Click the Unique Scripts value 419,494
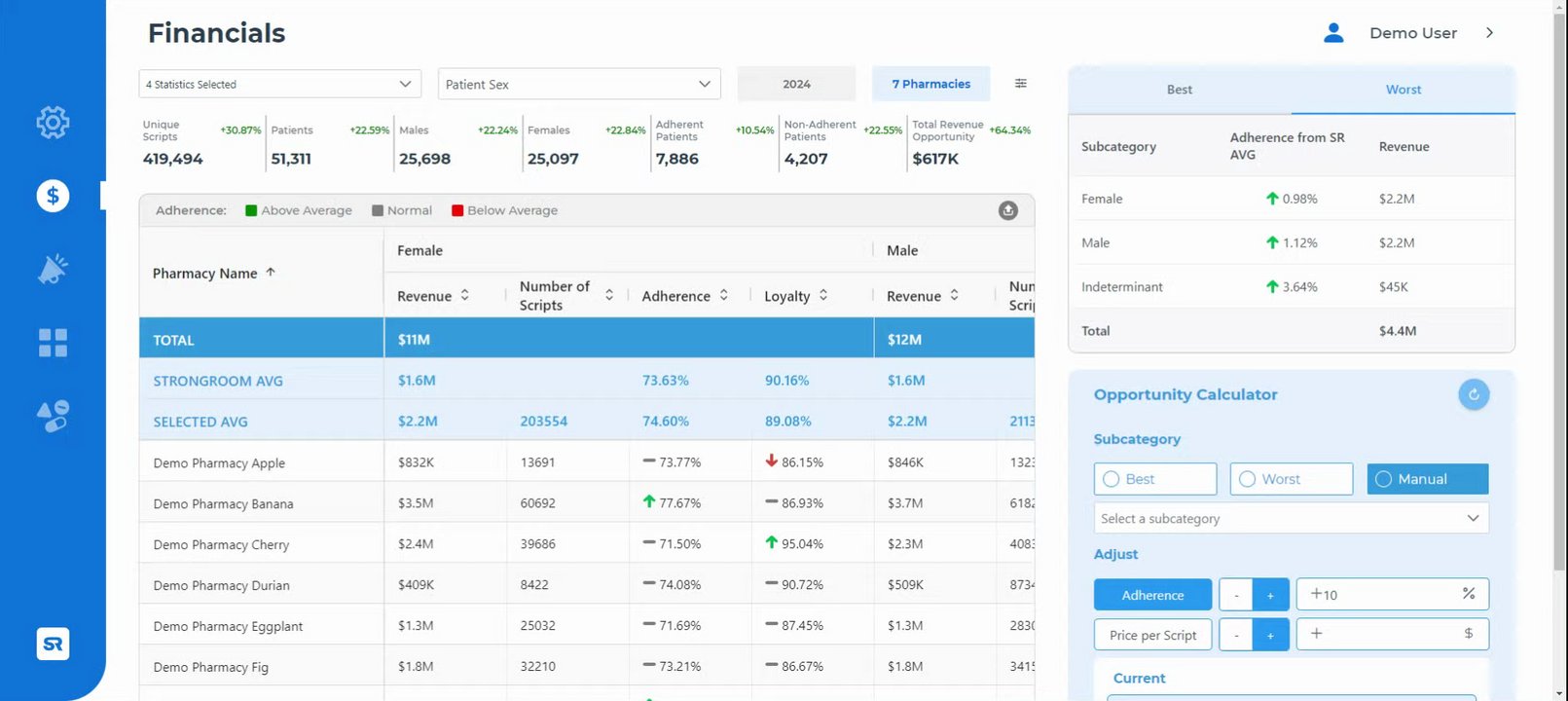 coord(173,159)
